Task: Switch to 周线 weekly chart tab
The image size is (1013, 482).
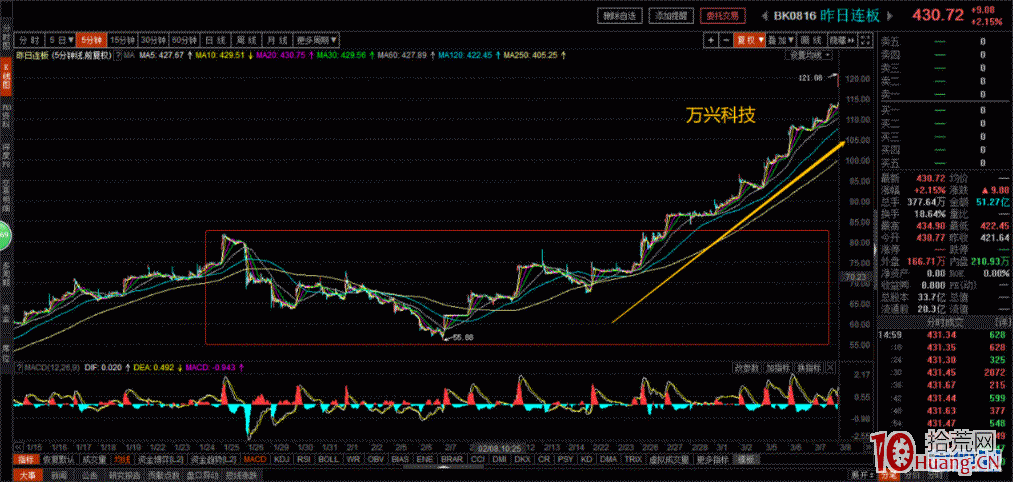Action: click(x=247, y=40)
